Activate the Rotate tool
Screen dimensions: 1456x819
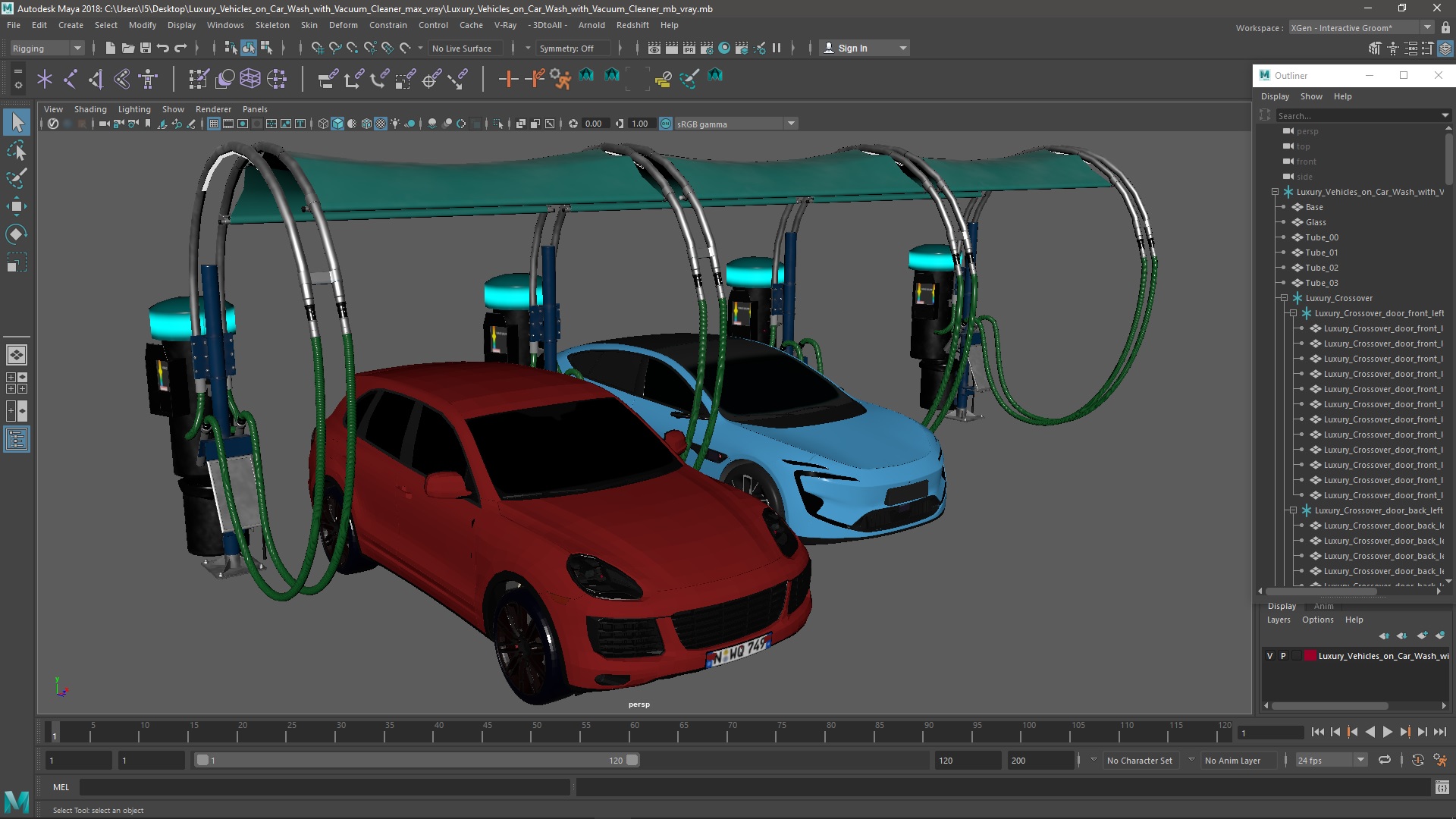[x=17, y=234]
